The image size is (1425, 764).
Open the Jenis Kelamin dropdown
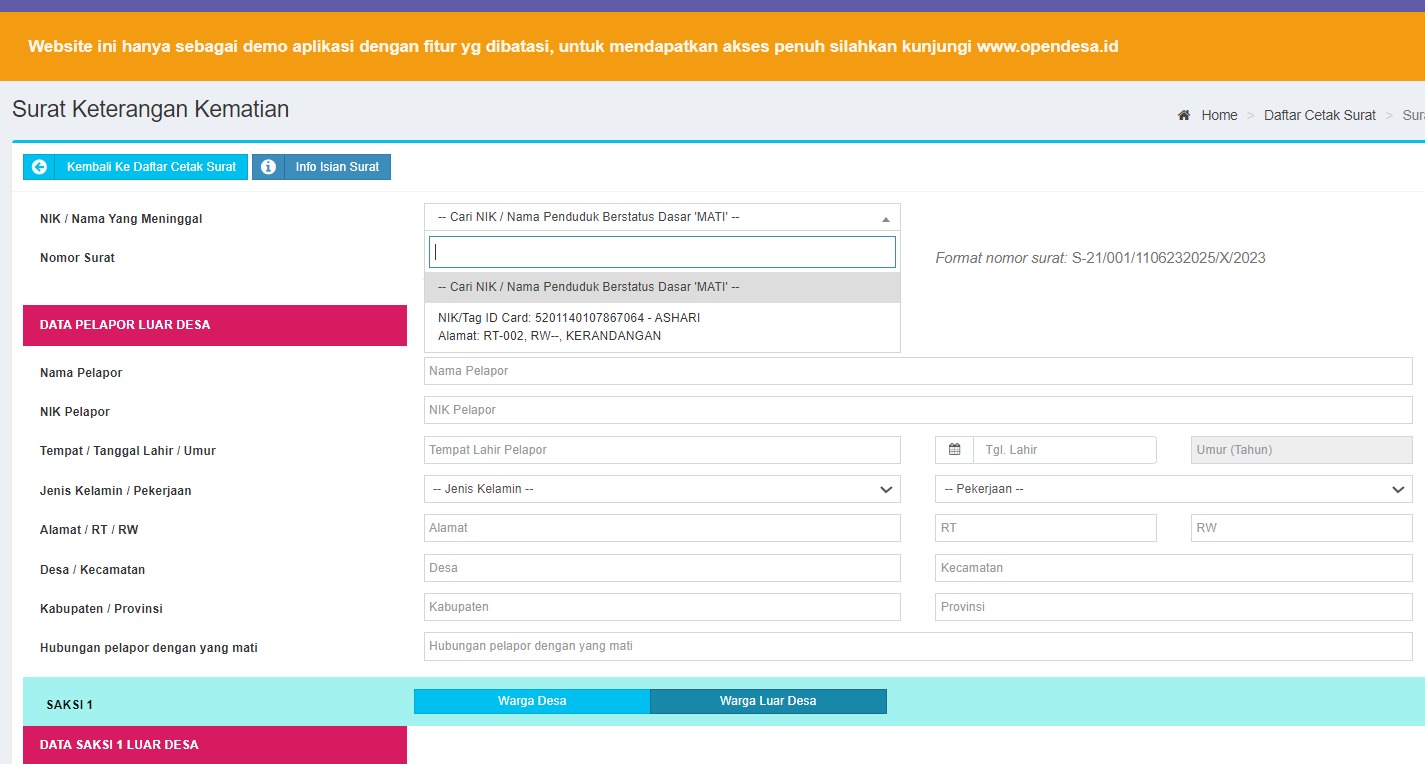[662, 489]
